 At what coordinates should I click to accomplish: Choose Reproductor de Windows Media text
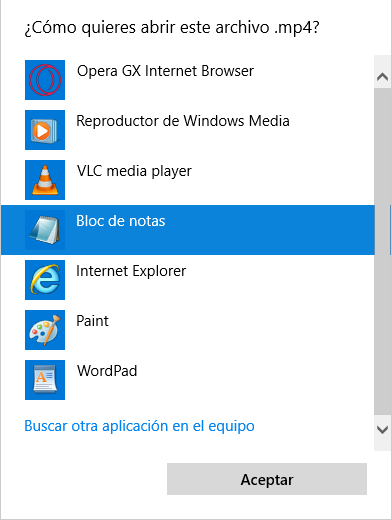pyautogui.click(x=183, y=121)
